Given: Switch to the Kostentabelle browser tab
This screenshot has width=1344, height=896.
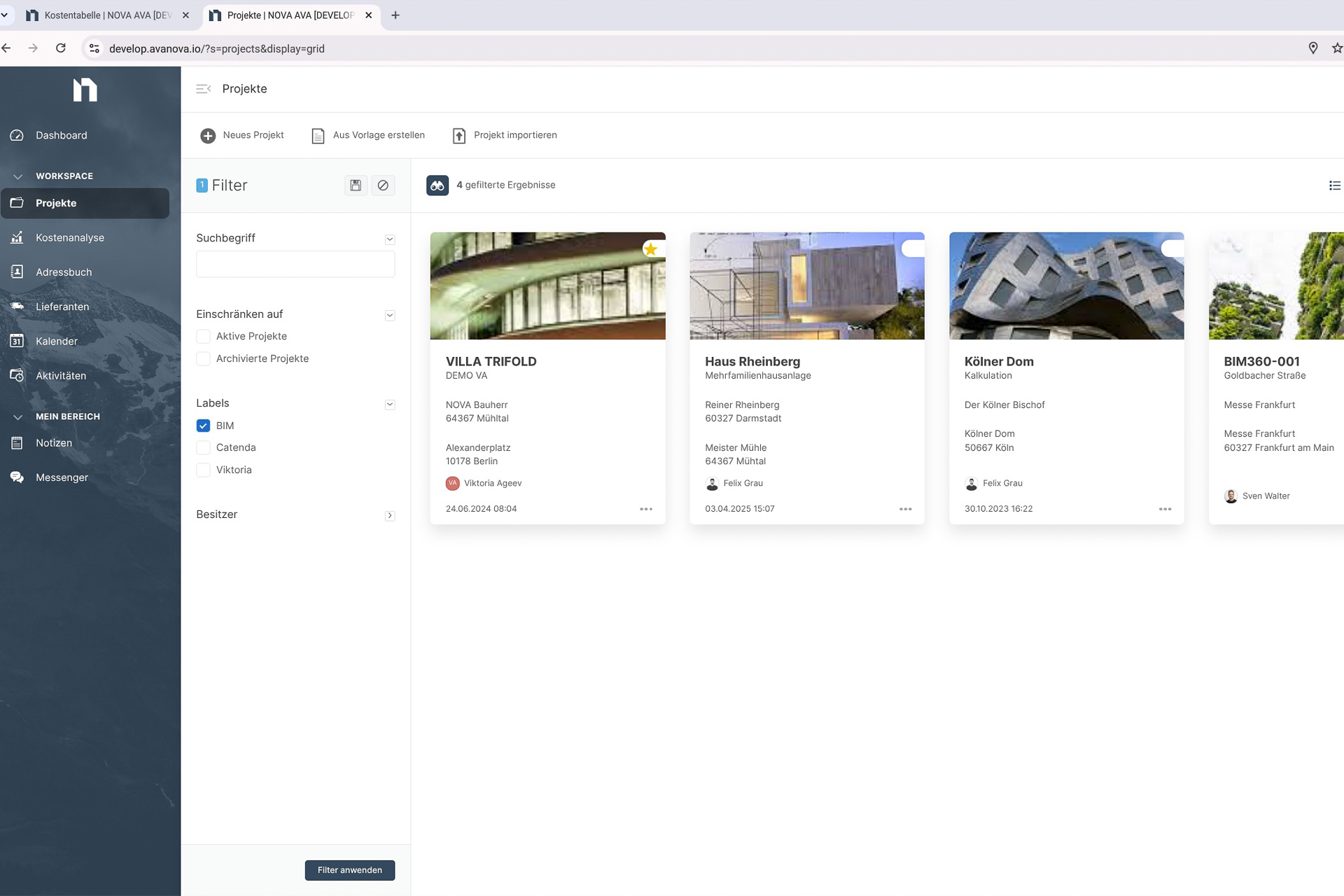Looking at the screenshot, I should click(105, 15).
